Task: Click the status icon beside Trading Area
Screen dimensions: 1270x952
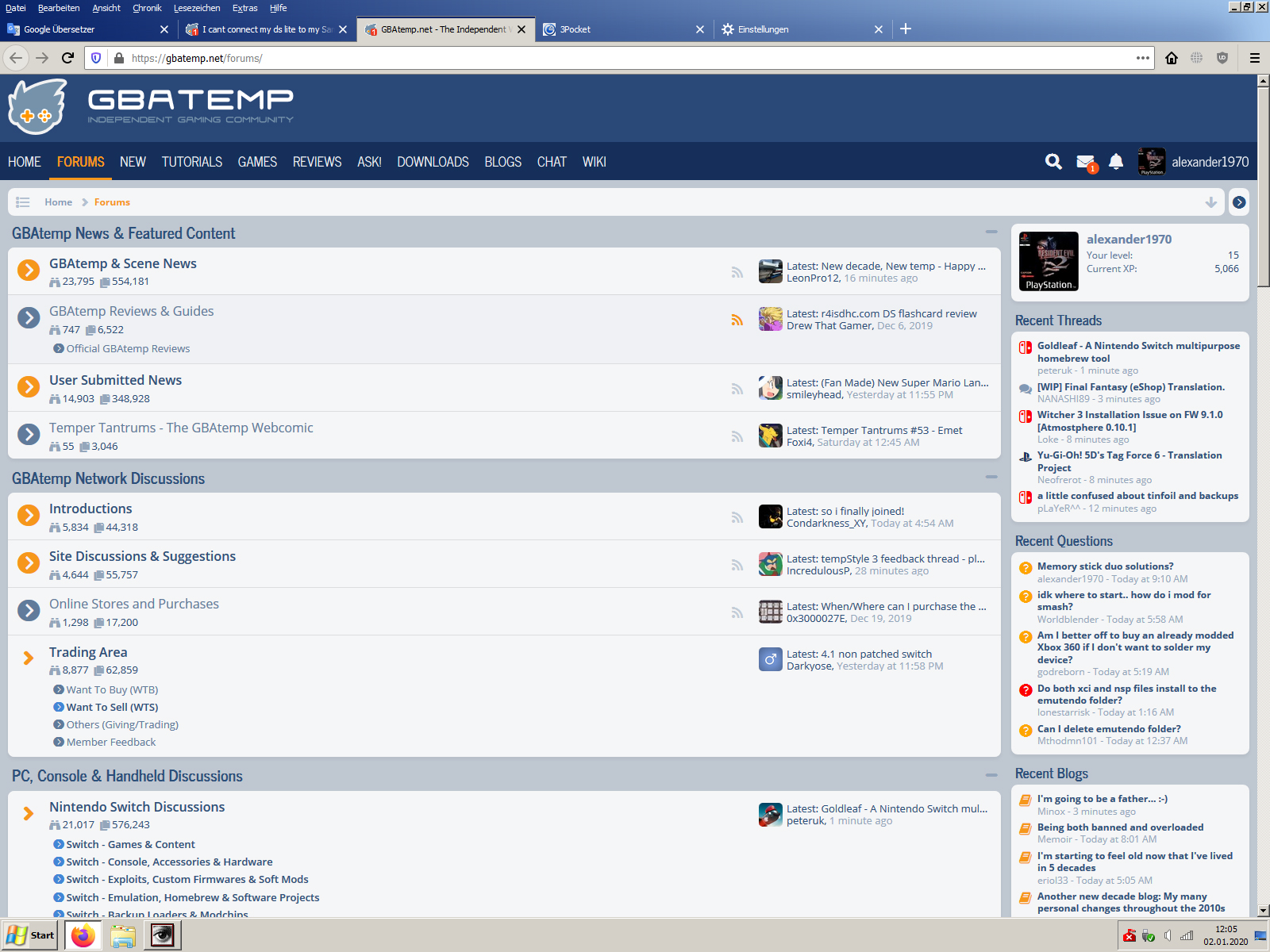Action: pyautogui.click(x=29, y=658)
